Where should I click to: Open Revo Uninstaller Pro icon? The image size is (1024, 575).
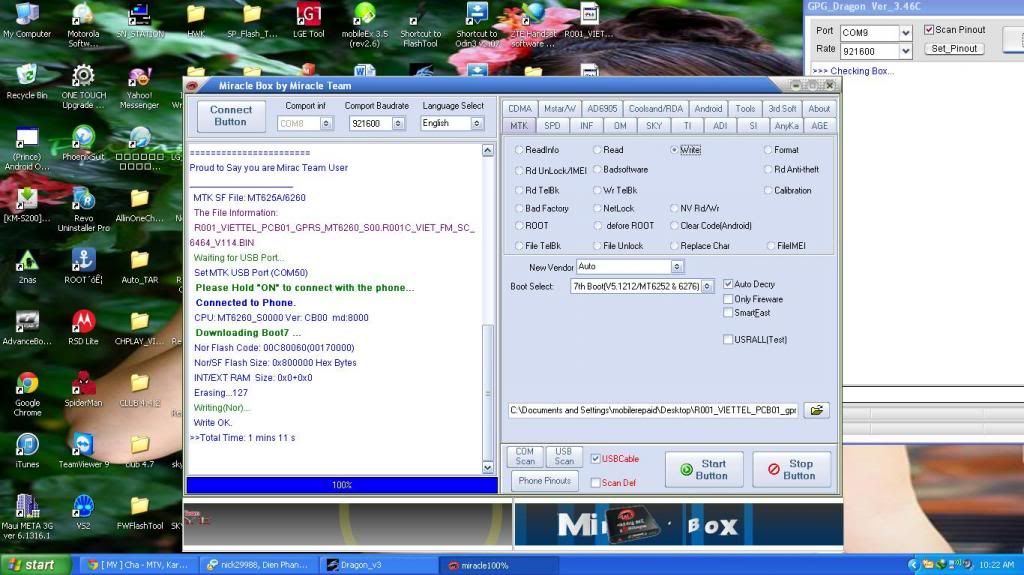coord(83,209)
